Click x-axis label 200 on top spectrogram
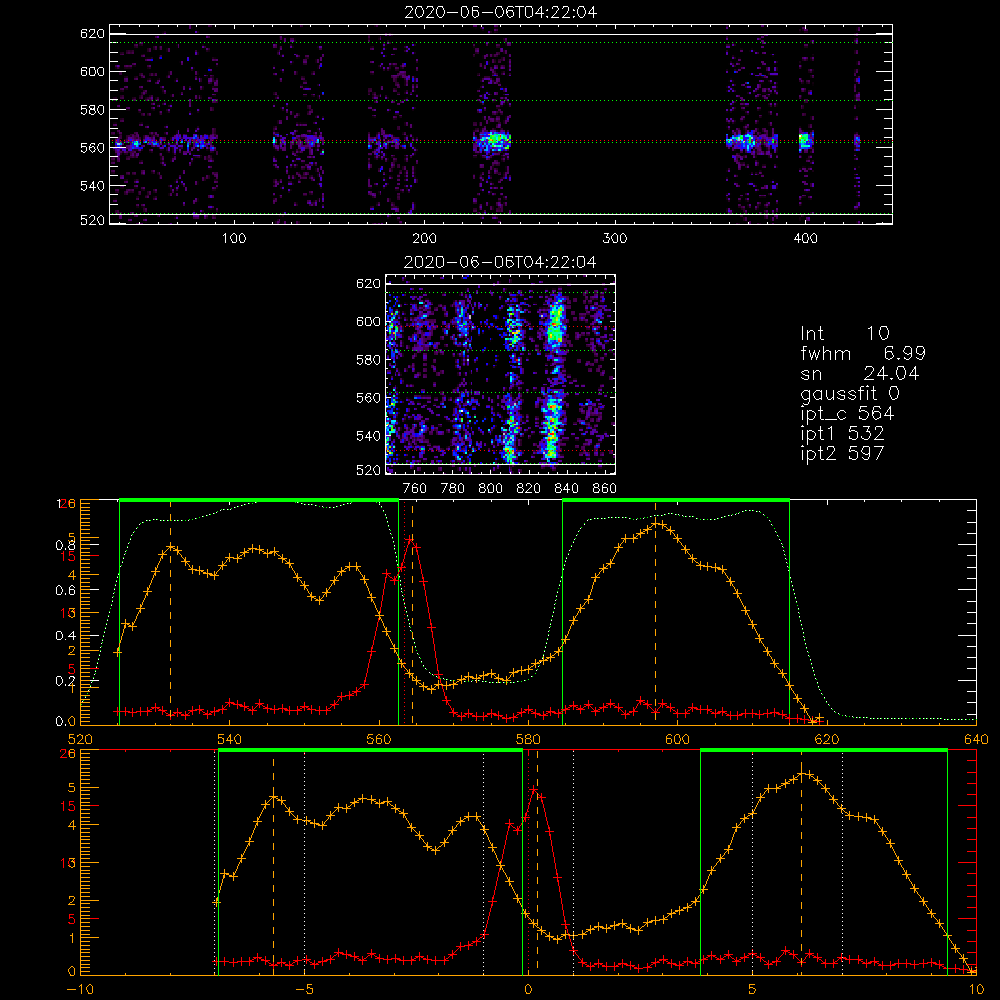This screenshot has height=1000, width=1000. coord(424,239)
